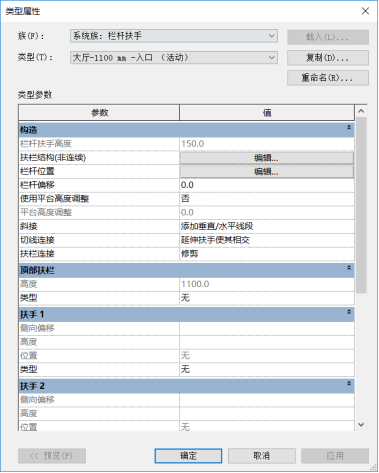Click the 应用 apply button
This screenshot has height=473, width=379.
click(335, 456)
